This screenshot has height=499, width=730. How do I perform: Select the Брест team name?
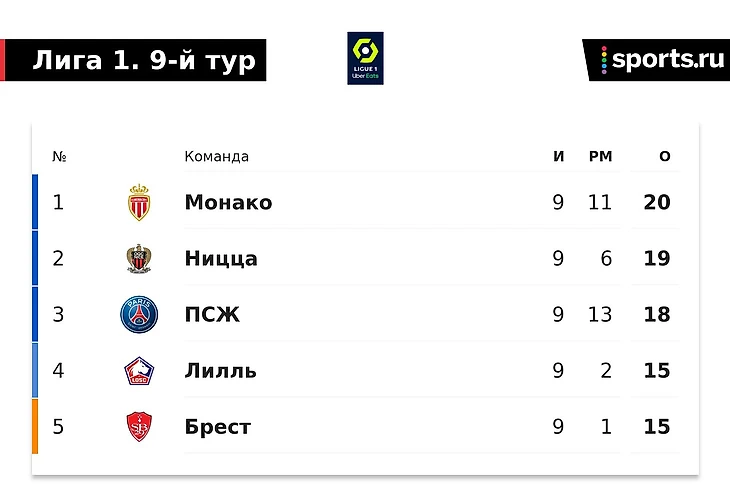[x=217, y=427]
